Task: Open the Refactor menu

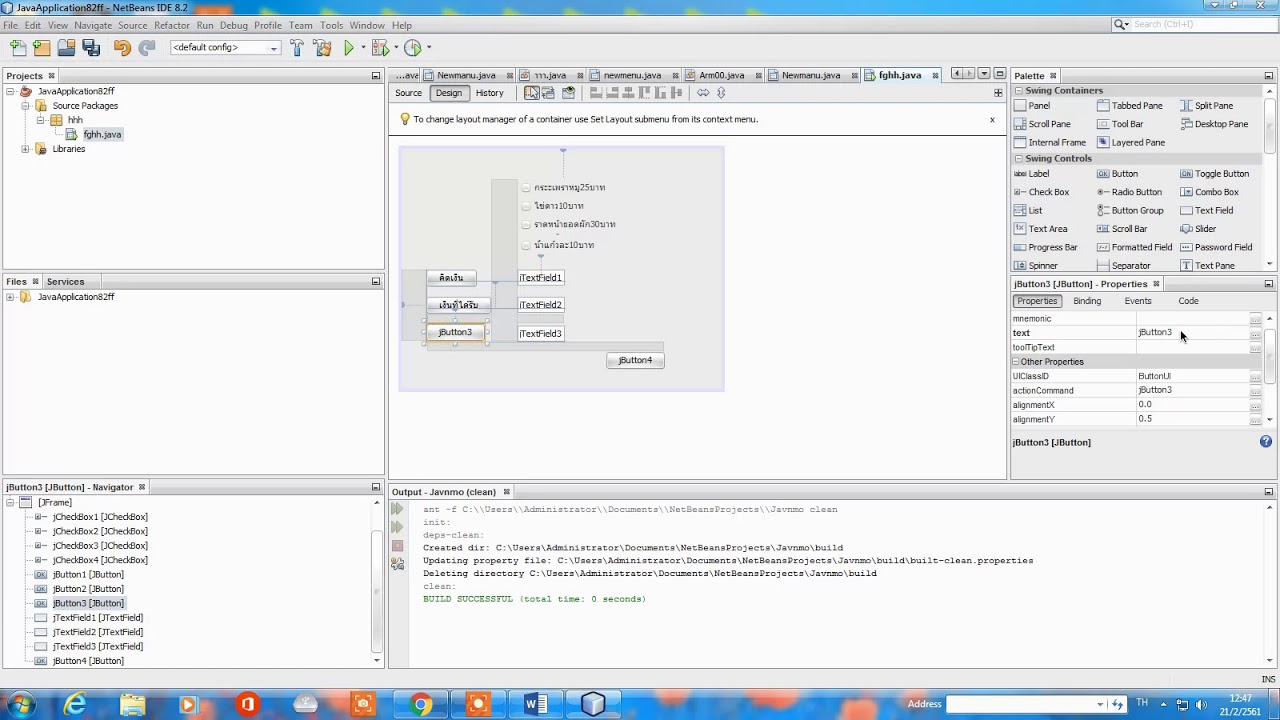Action: [172, 25]
